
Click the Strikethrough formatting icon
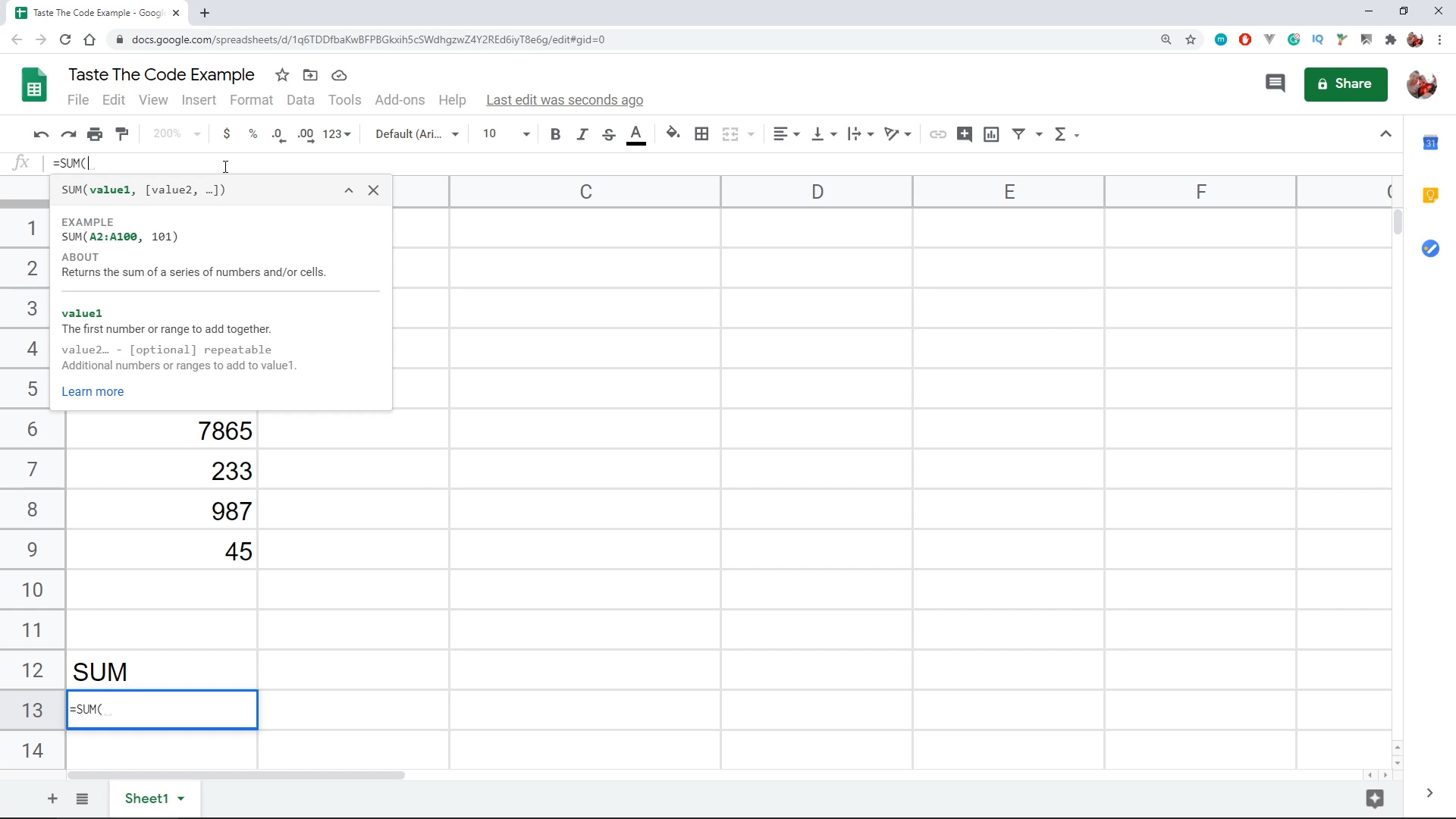[609, 134]
